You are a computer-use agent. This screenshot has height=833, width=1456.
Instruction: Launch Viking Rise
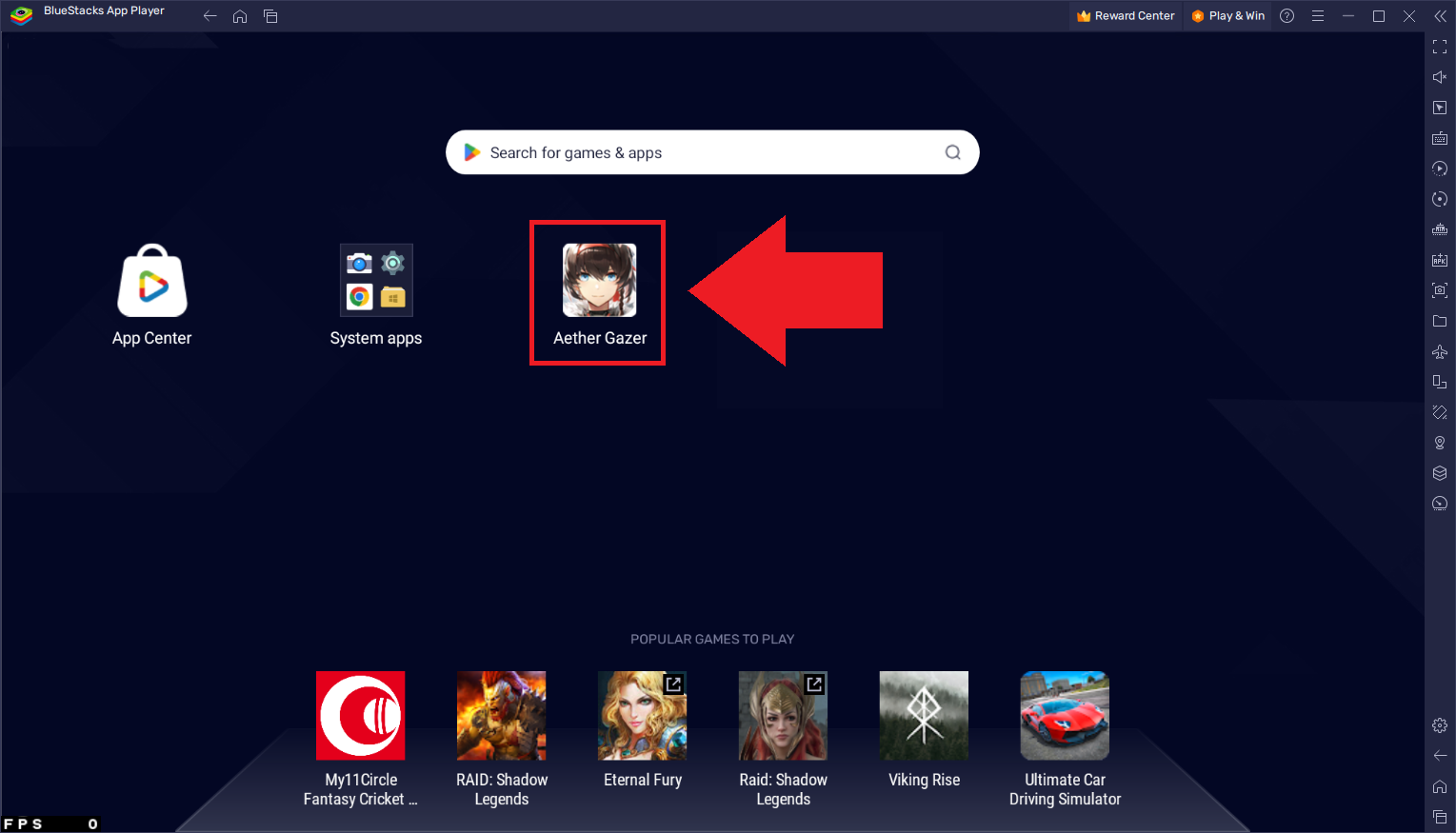pyautogui.click(x=925, y=716)
